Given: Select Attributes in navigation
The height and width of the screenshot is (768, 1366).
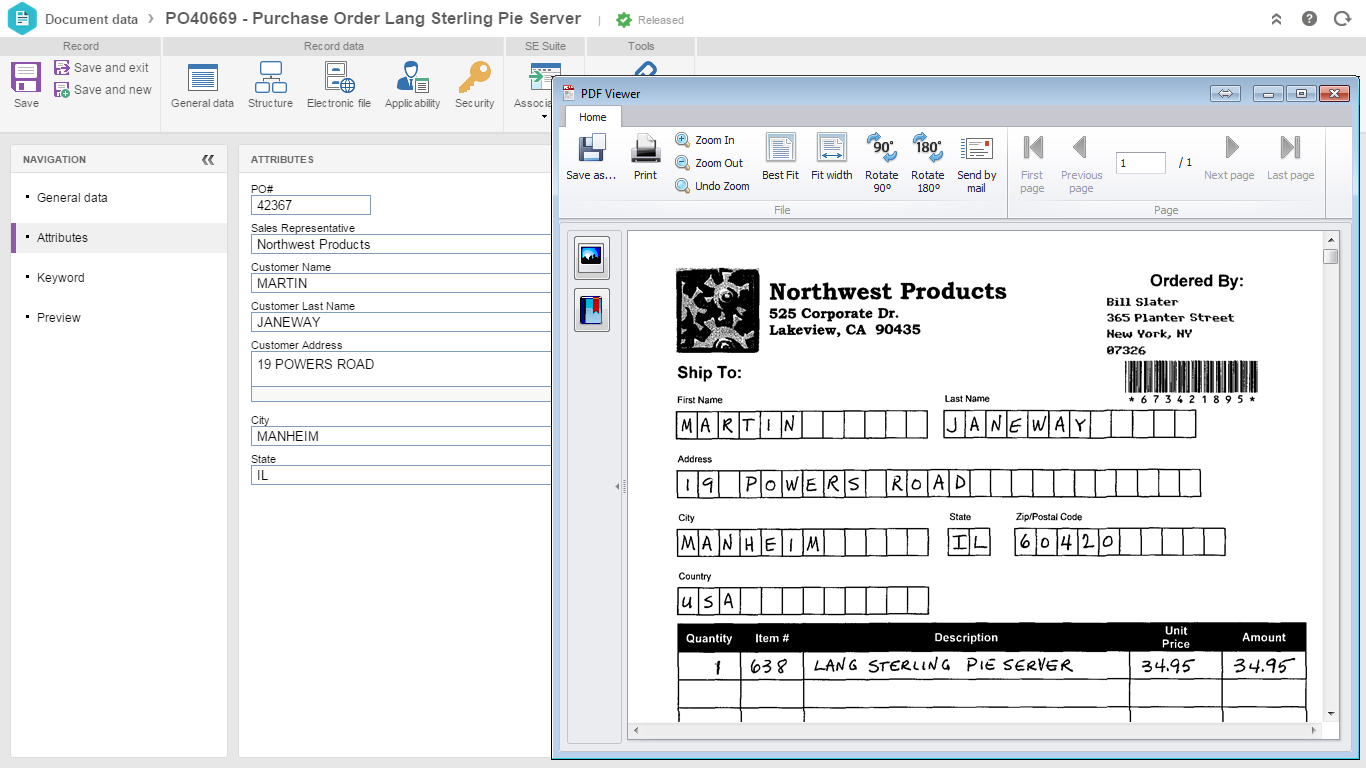Looking at the screenshot, I should click(x=62, y=238).
